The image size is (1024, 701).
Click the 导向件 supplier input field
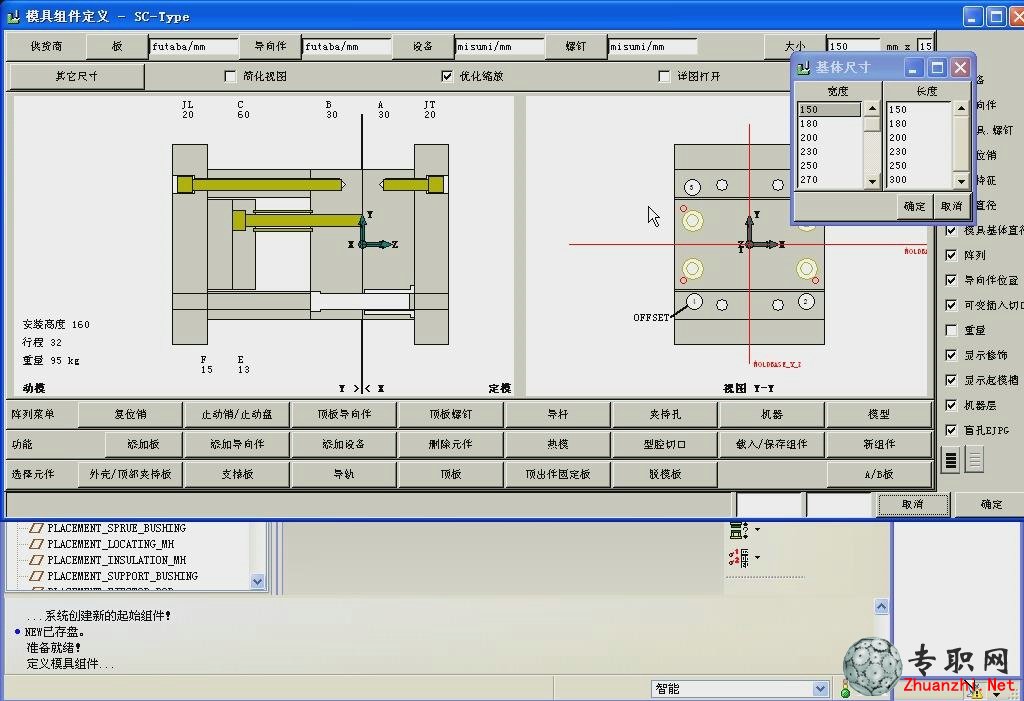347,46
